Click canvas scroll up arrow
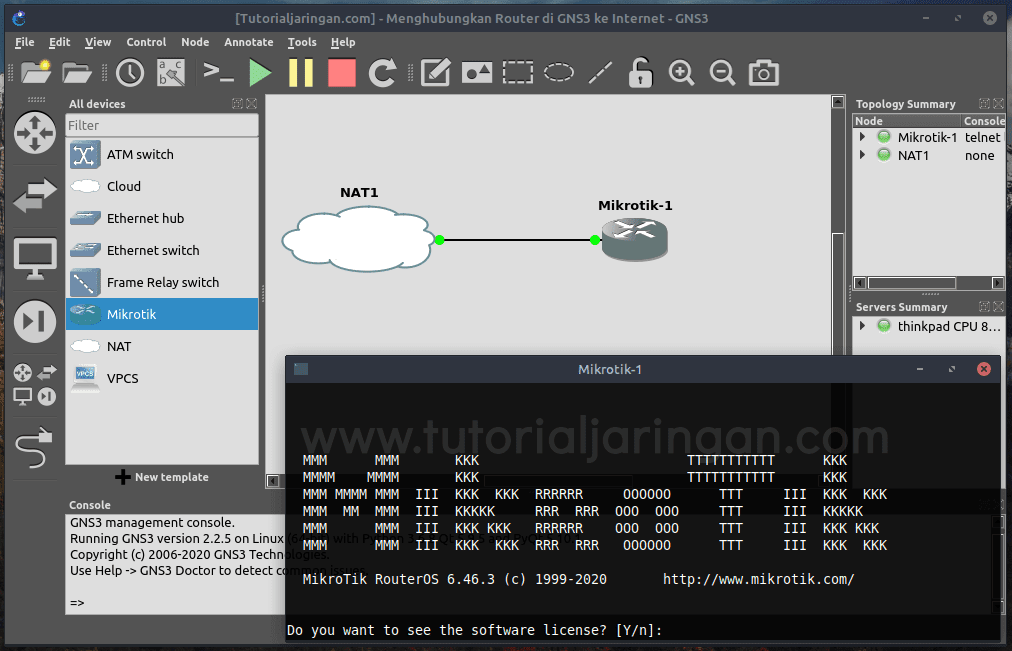This screenshot has height=651, width=1012. 838,101
